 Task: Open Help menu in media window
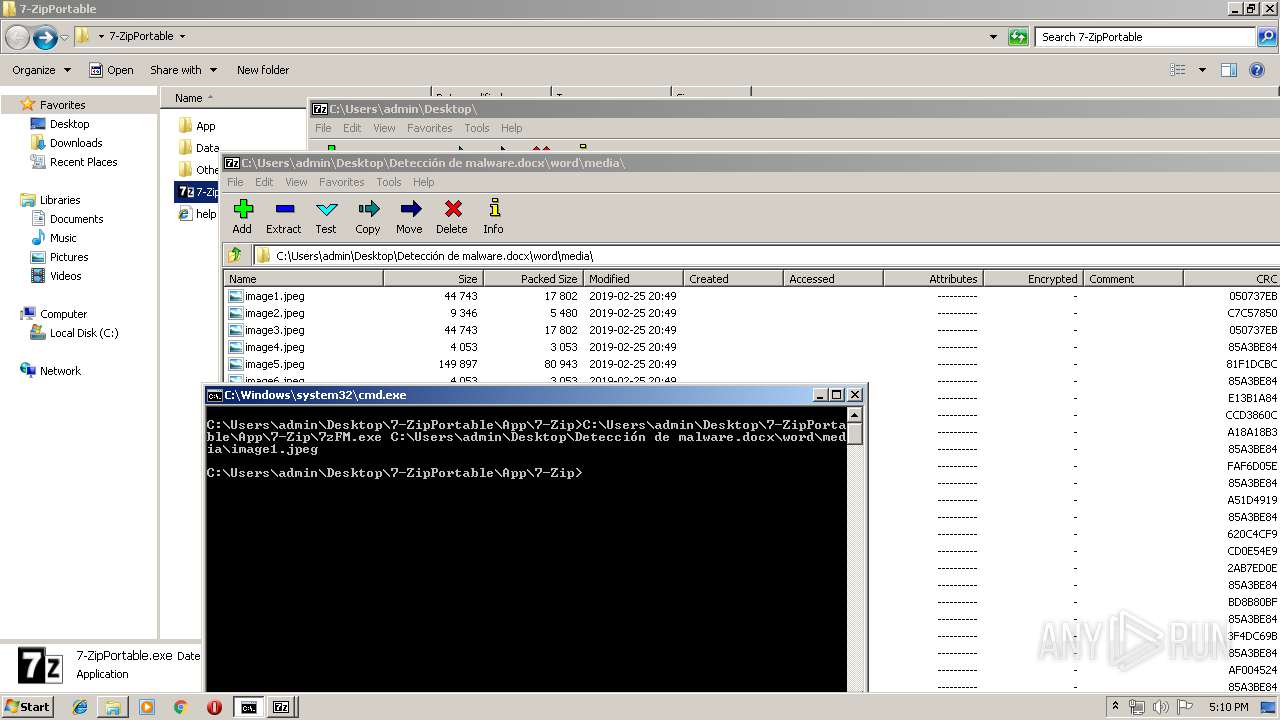(424, 182)
